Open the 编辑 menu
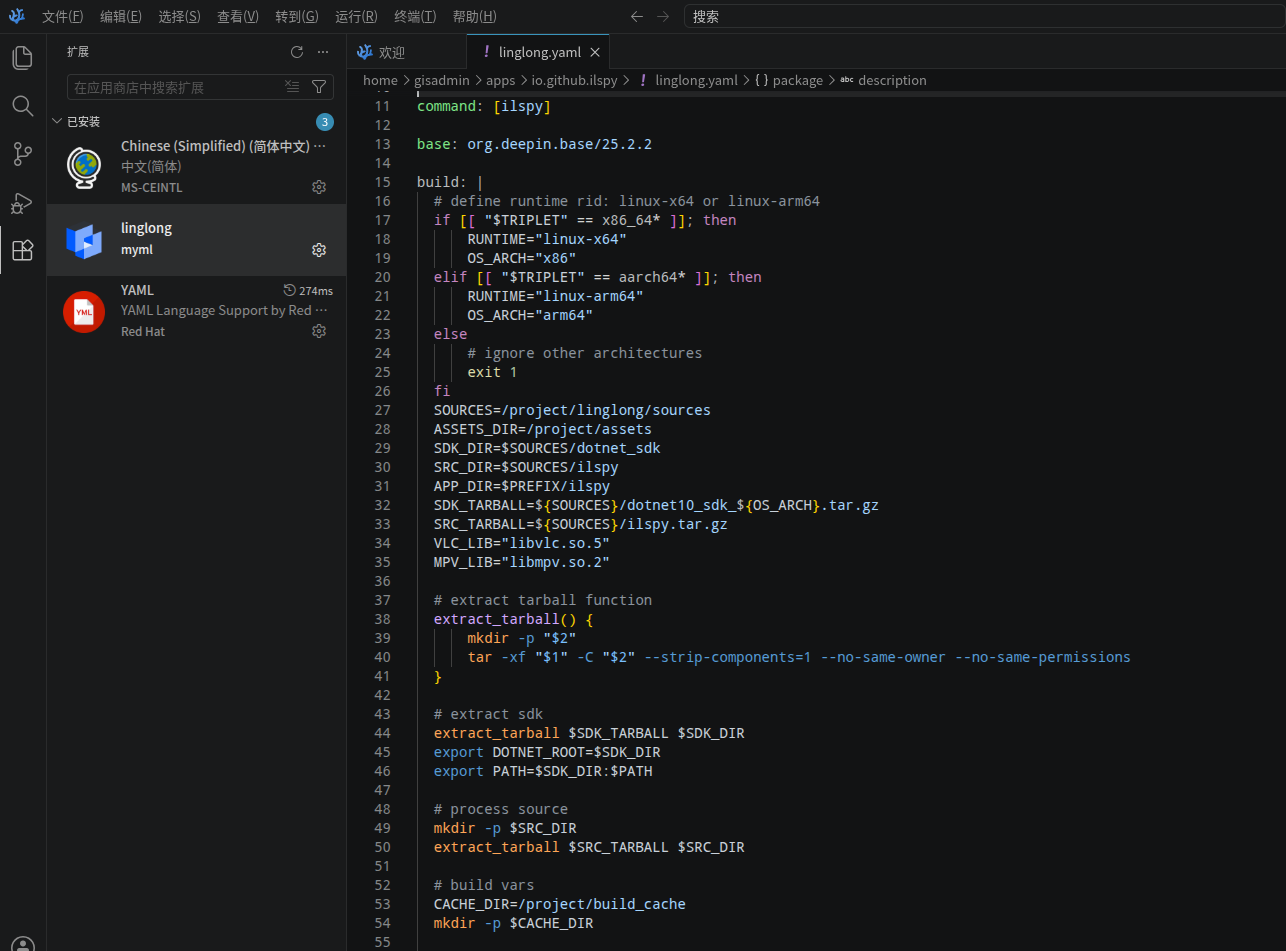1286x951 pixels. click(x=121, y=16)
